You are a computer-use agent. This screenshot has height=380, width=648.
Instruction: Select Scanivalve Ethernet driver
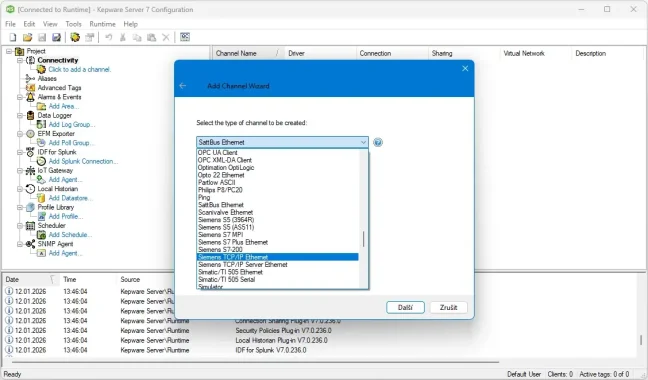point(277,212)
